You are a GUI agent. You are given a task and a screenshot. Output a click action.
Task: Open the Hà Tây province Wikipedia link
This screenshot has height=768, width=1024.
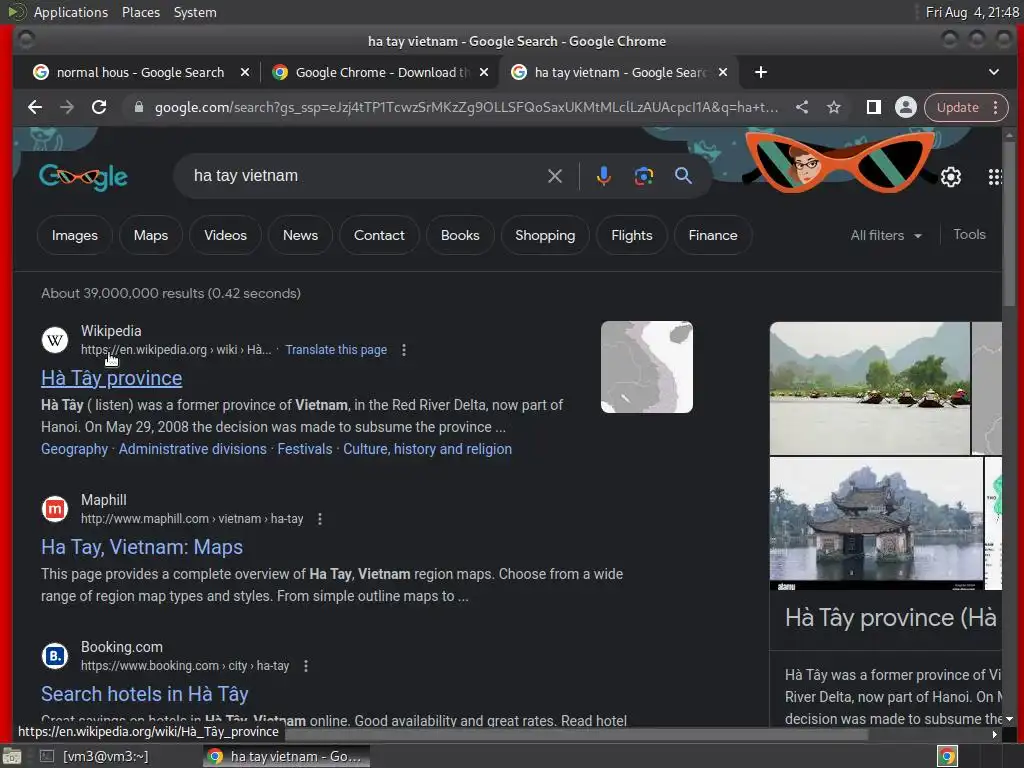[x=112, y=378]
